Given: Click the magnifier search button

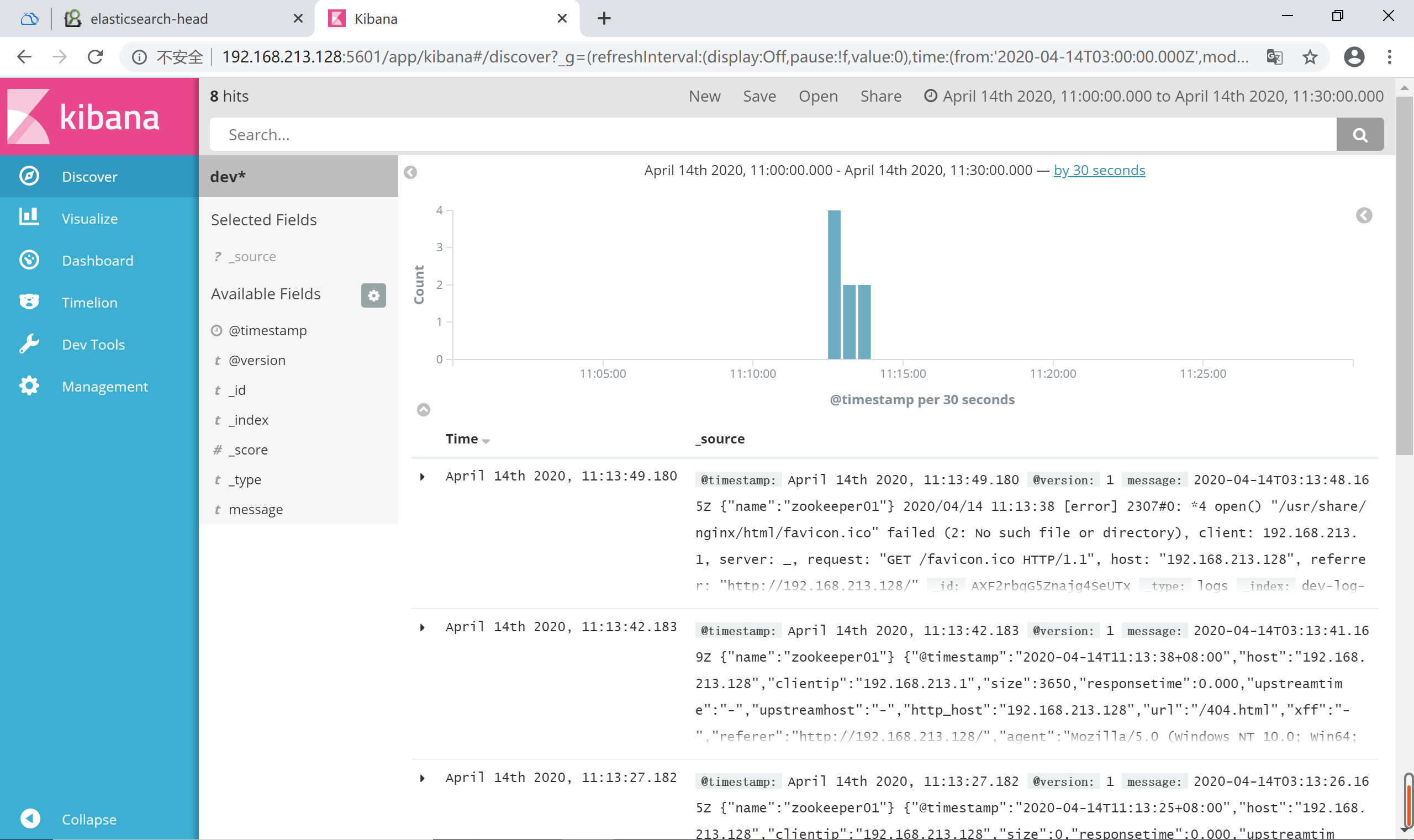Looking at the screenshot, I should tap(1360, 135).
